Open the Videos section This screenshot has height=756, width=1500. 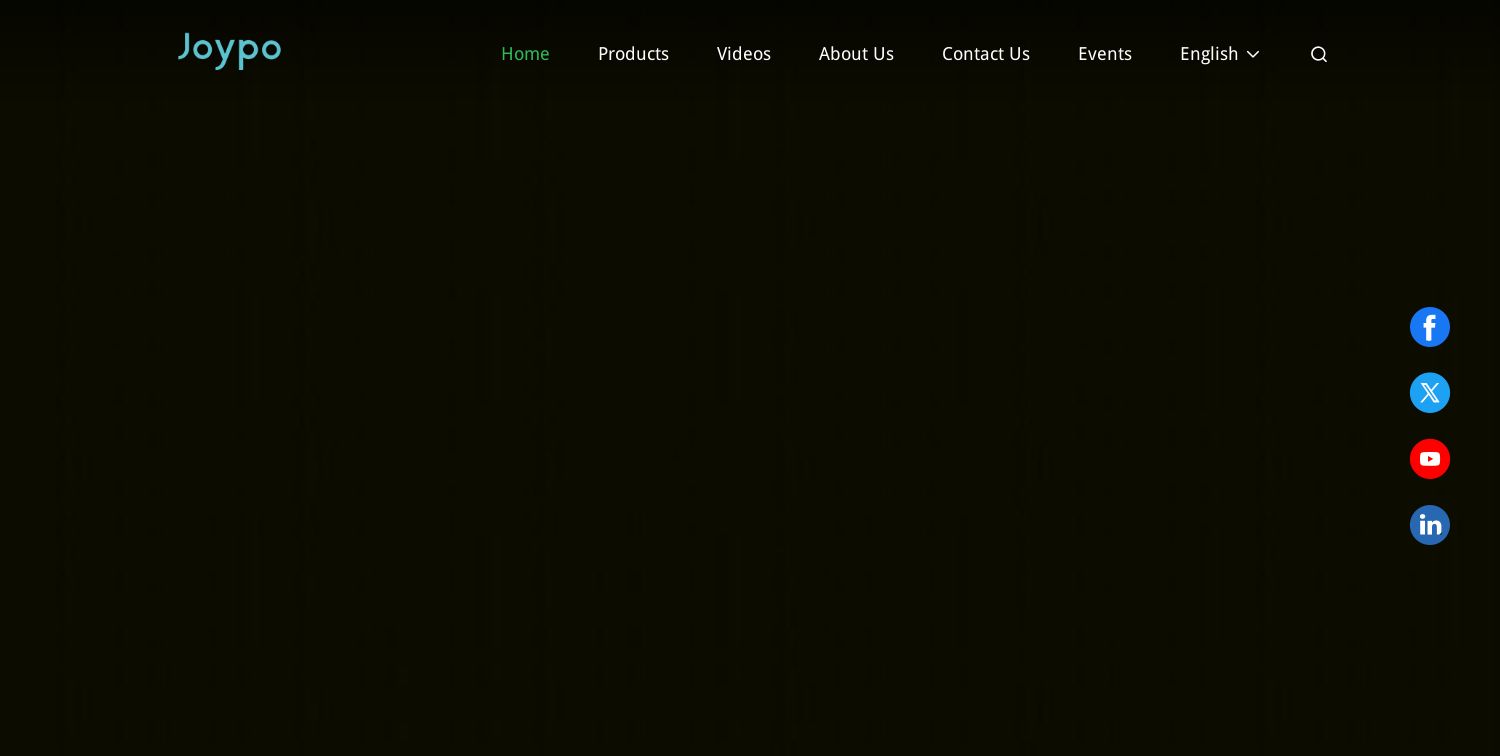click(744, 54)
